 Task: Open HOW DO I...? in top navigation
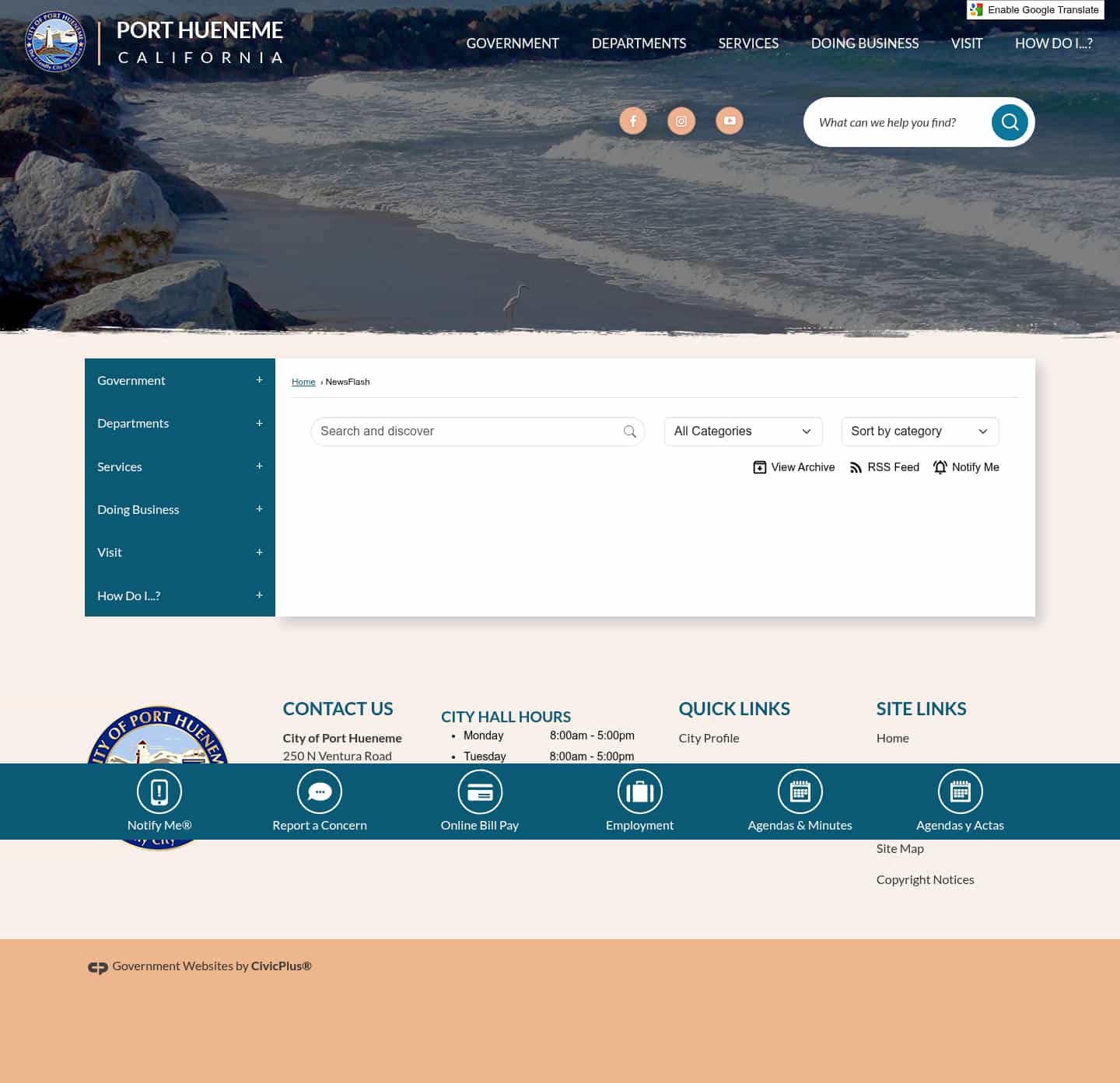(1054, 44)
